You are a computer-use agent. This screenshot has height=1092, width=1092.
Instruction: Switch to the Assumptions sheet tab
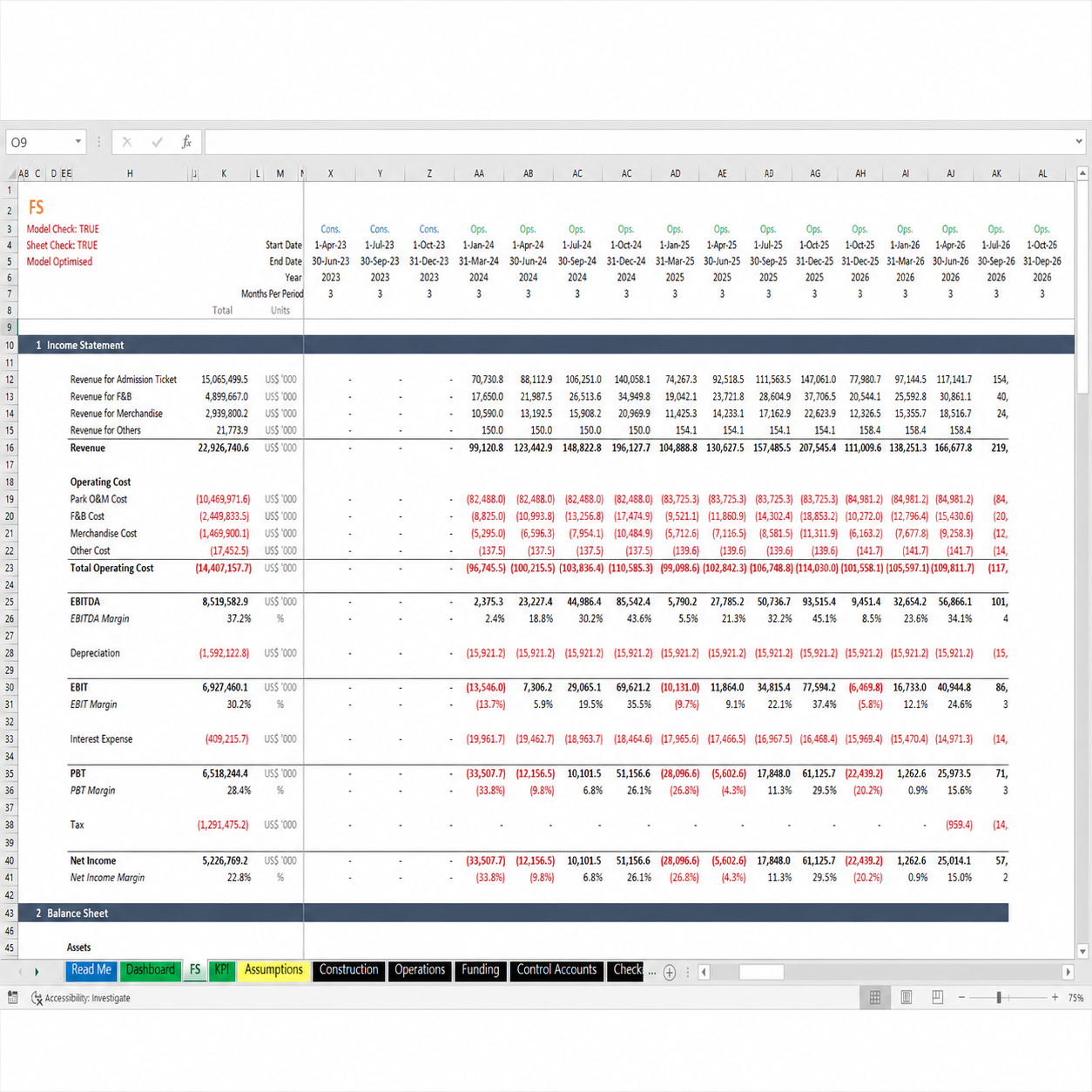[273, 970]
